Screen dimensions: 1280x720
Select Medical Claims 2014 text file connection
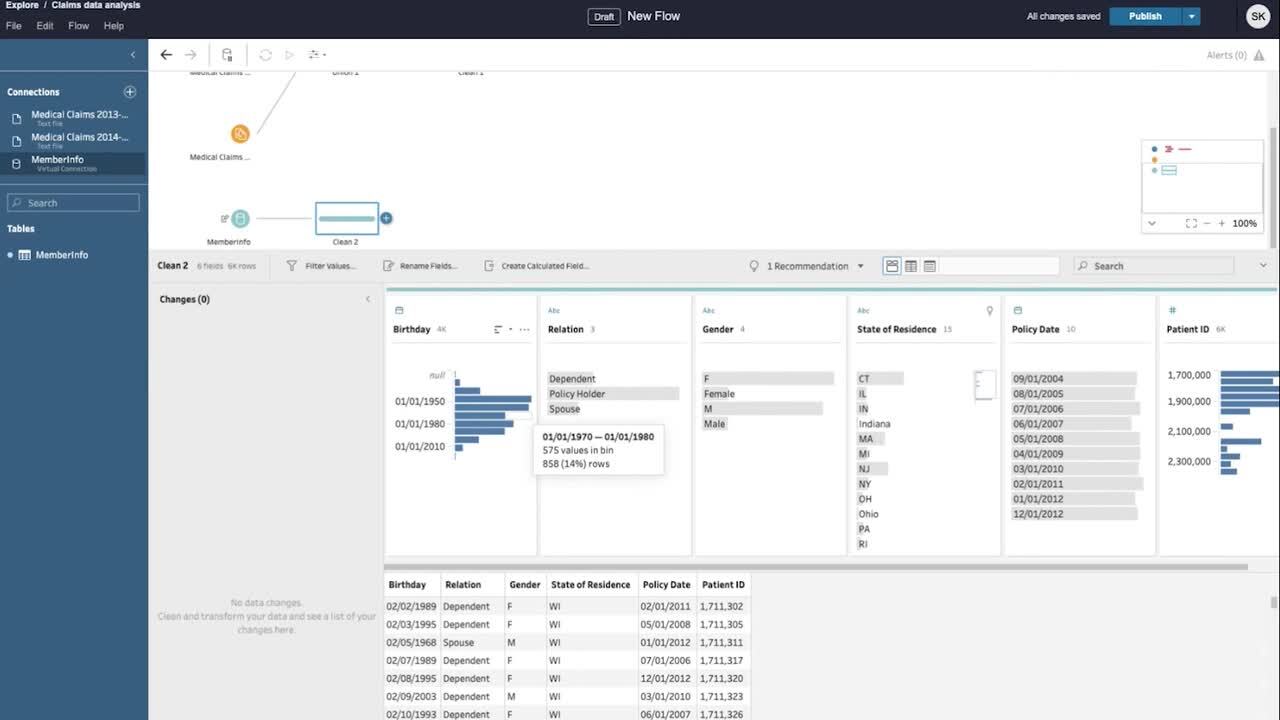(72, 140)
